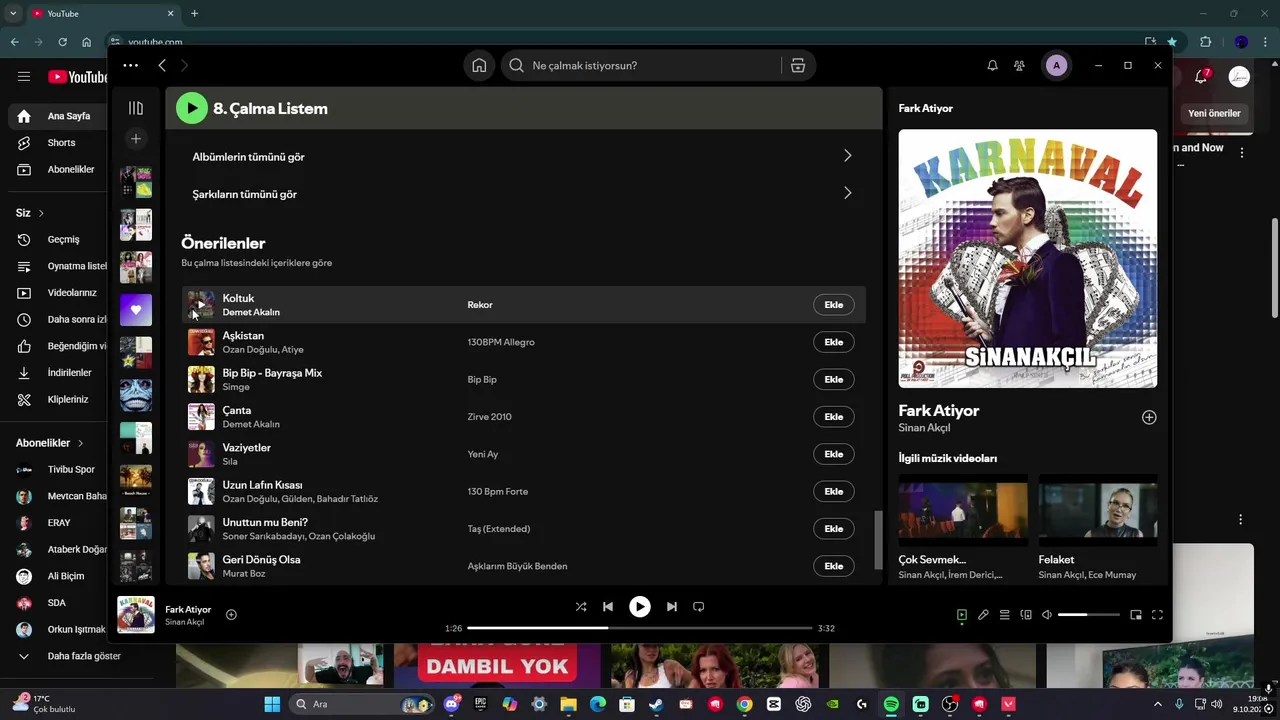Viewport: 1280px width, 720px height.
Task: Mute with the volume speaker icon
Action: [x=1047, y=615]
